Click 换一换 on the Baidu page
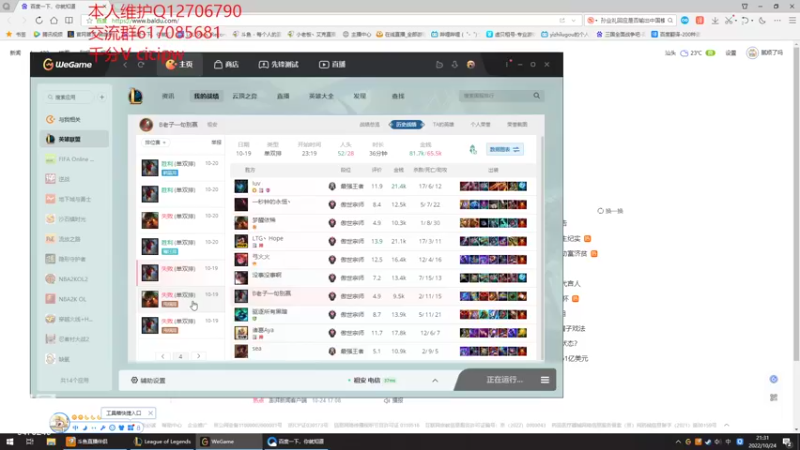The height and width of the screenshot is (450, 800). pyautogui.click(x=611, y=211)
